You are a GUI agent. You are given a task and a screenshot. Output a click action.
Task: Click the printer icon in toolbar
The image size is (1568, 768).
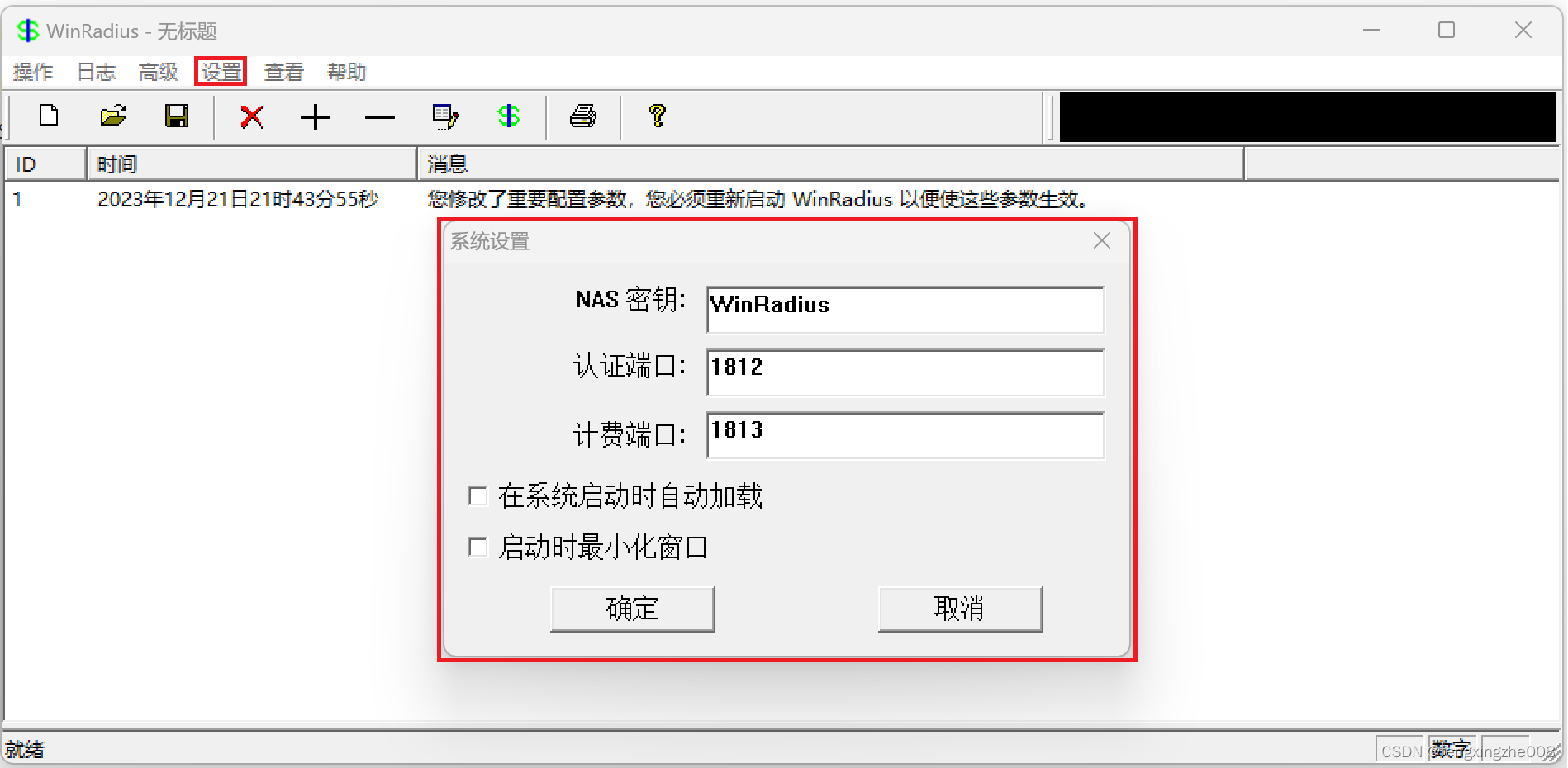(583, 116)
